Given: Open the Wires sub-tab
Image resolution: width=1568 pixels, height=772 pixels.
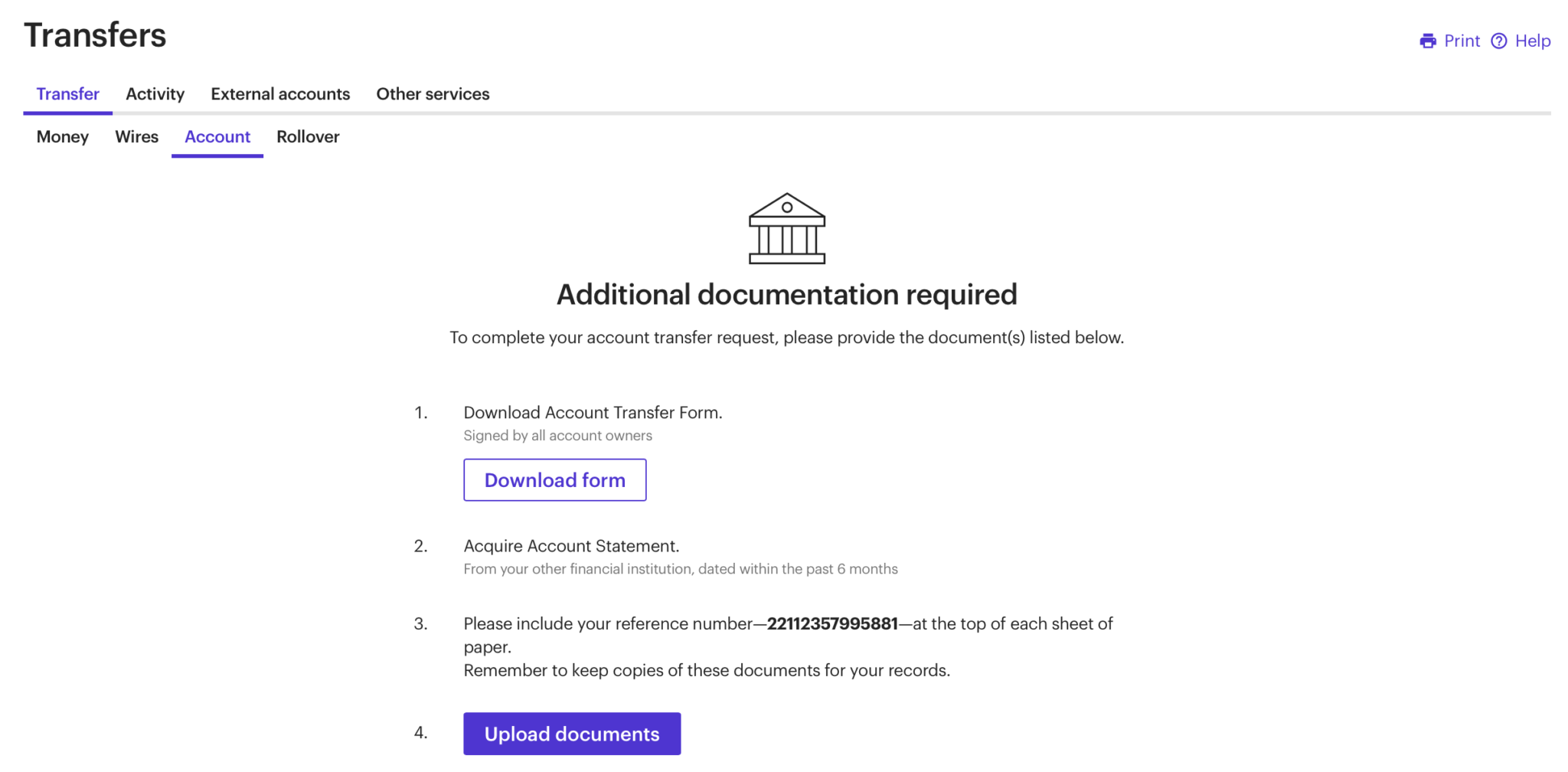Looking at the screenshot, I should click(x=136, y=137).
